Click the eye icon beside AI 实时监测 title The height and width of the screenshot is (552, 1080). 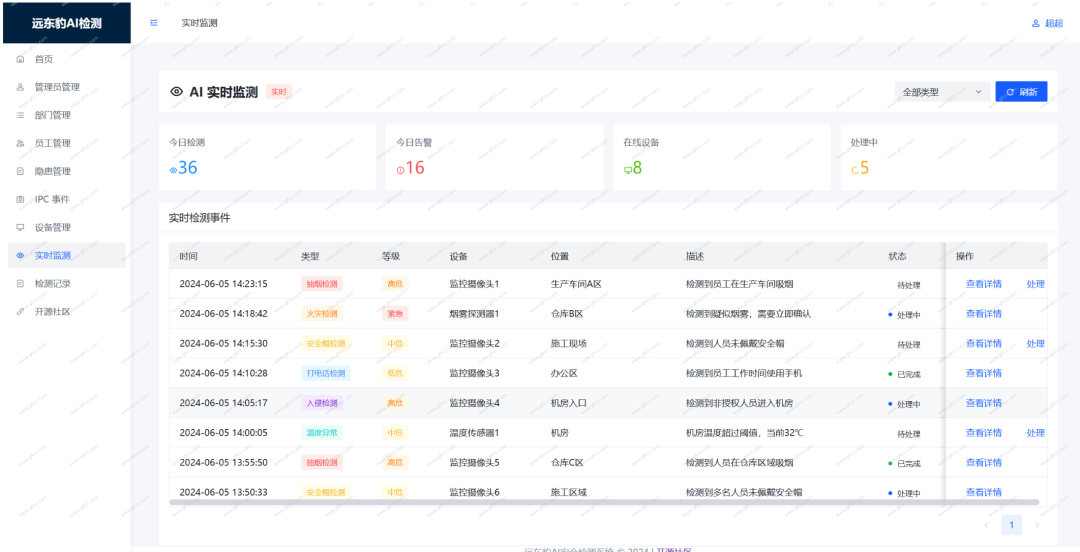coord(176,92)
